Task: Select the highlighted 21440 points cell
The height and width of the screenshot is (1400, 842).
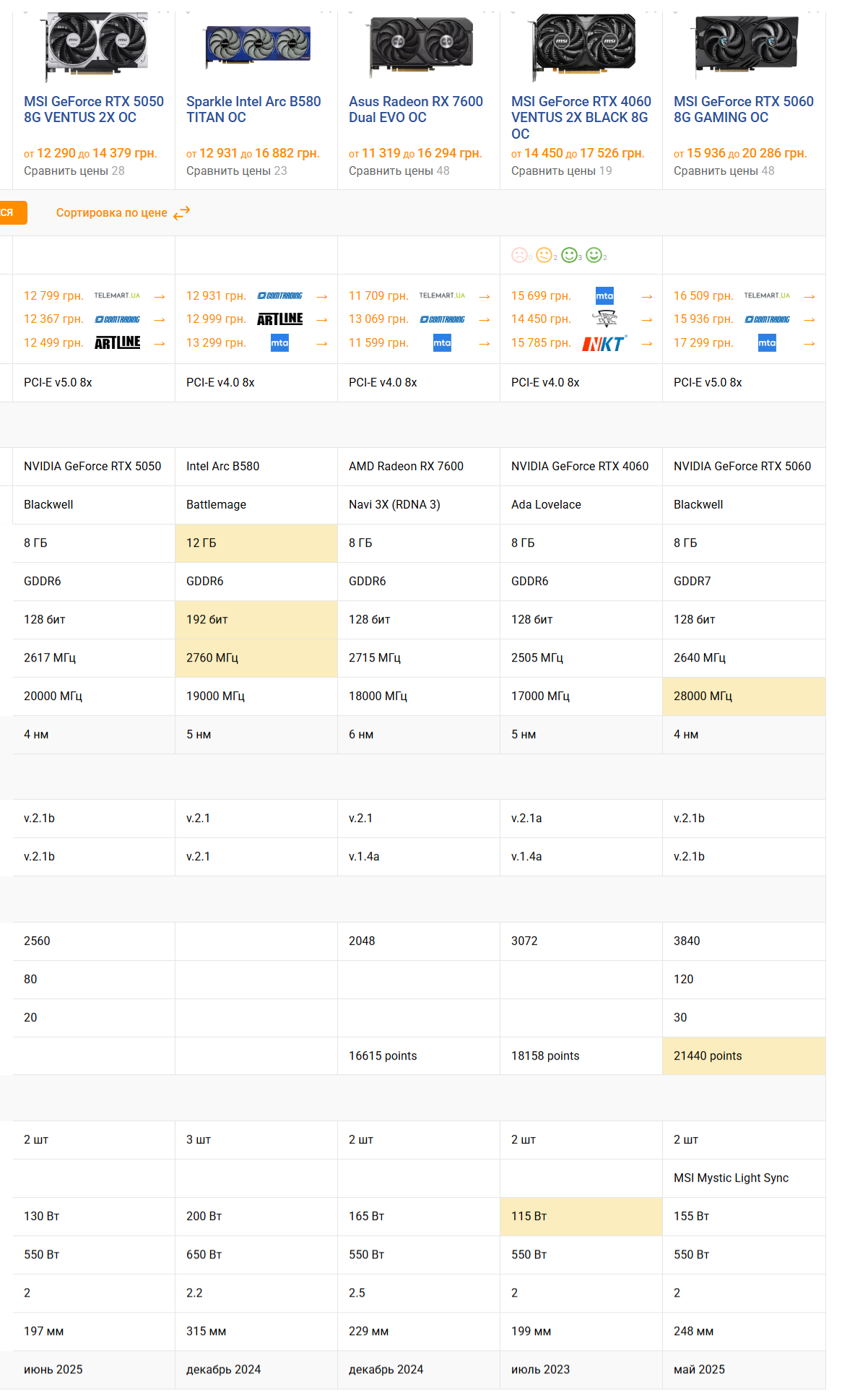Action: pyautogui.click(x=744, y=1056)
